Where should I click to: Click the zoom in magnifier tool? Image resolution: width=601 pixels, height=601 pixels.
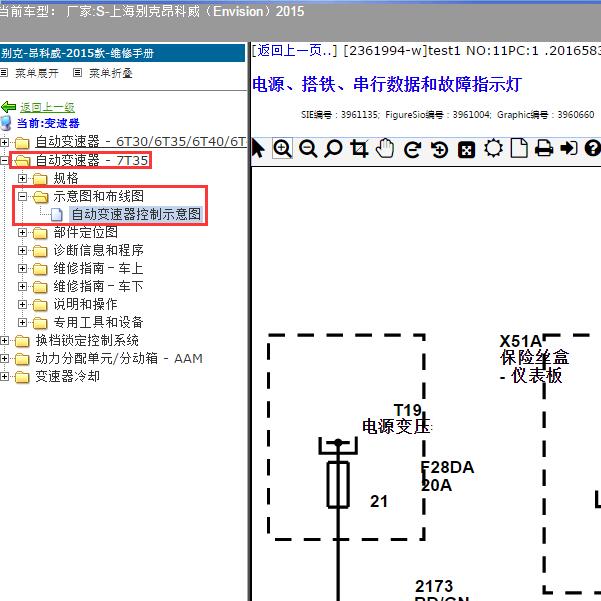282,148
